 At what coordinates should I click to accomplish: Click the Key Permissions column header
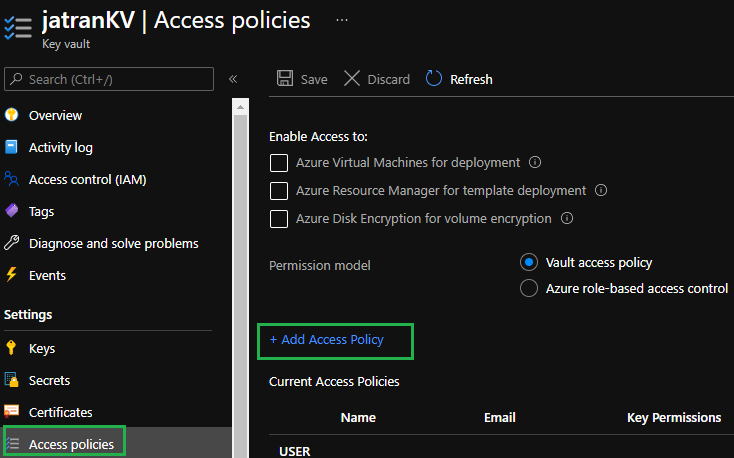tap(674, 418)
